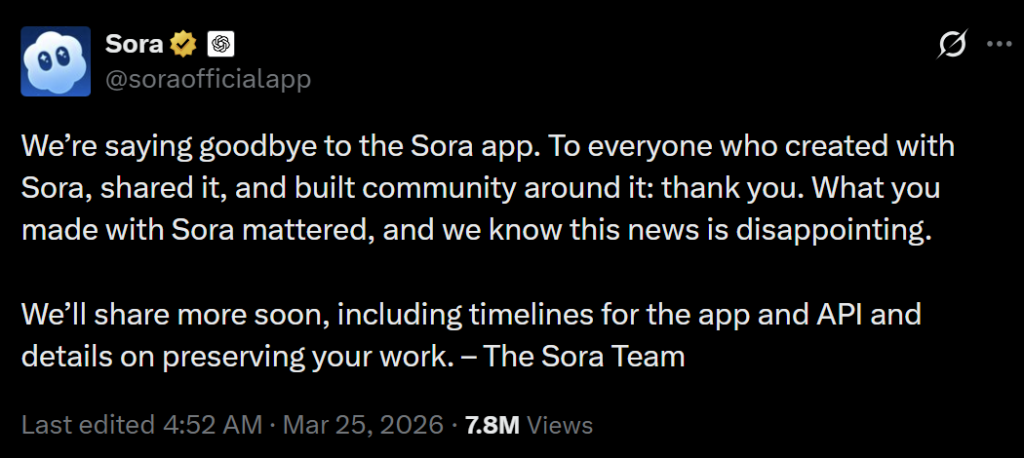Image resolution: width=1024 pixels, height=458 pixels.
Task: Click the gold verified checkmark badge
Action: click(x=182, y=44)
